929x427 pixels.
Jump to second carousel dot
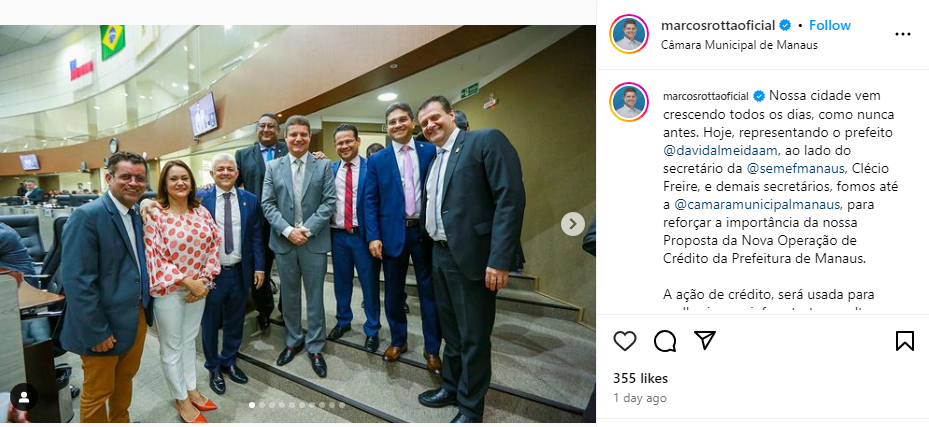[x=262, y=405]
